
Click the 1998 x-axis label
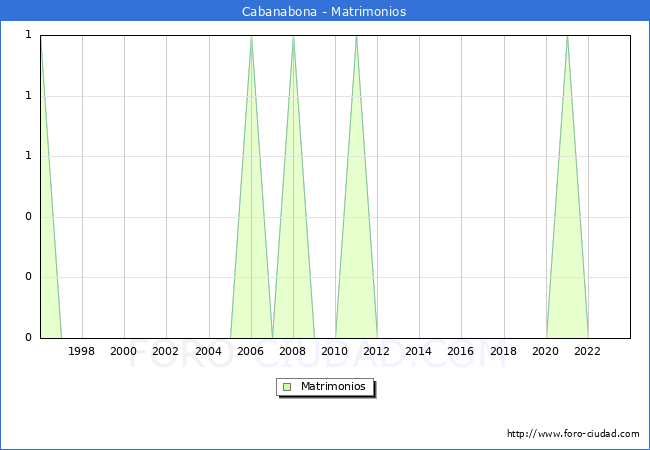pos(82,351)
